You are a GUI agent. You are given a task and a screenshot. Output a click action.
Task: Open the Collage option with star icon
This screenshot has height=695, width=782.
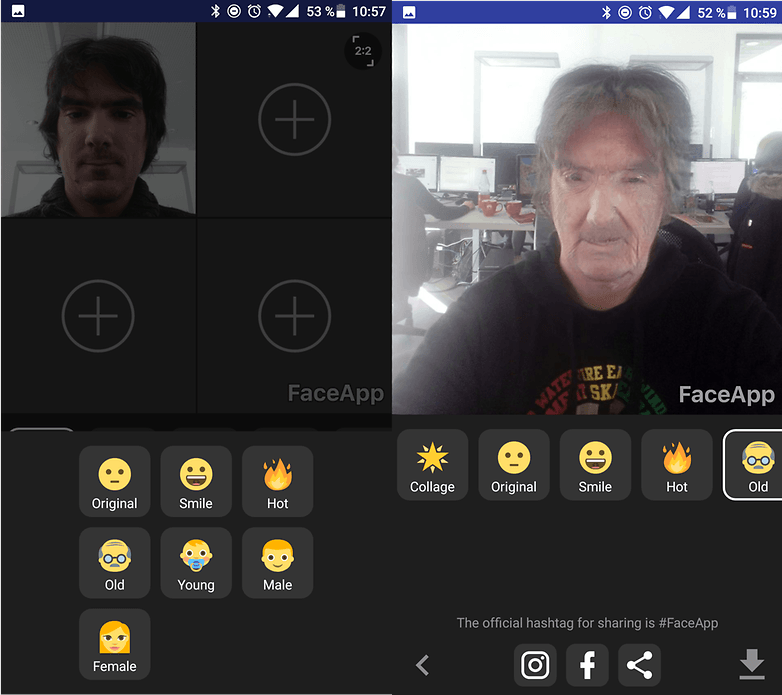[432, 465]
